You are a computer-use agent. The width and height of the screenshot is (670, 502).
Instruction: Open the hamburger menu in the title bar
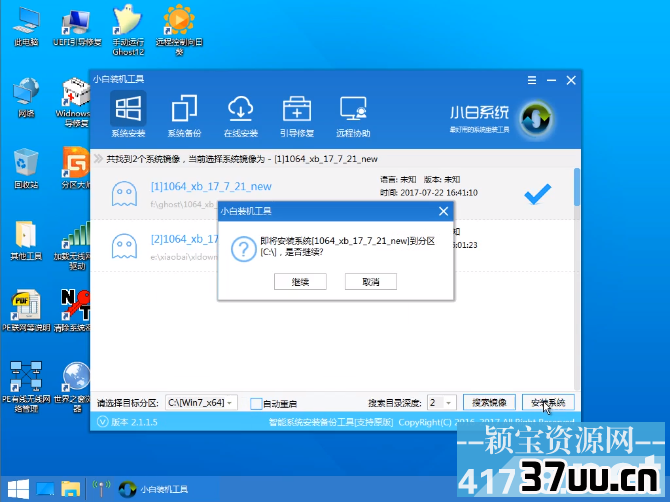(x=532, y=80)
